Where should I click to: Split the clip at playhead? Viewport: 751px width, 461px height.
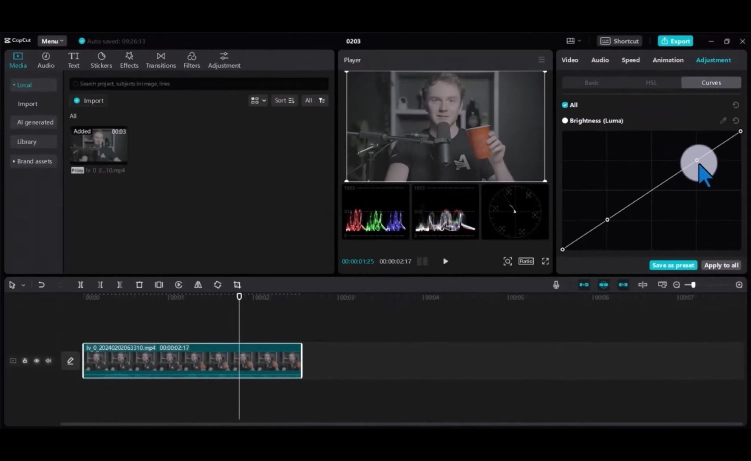pos(80,285)
